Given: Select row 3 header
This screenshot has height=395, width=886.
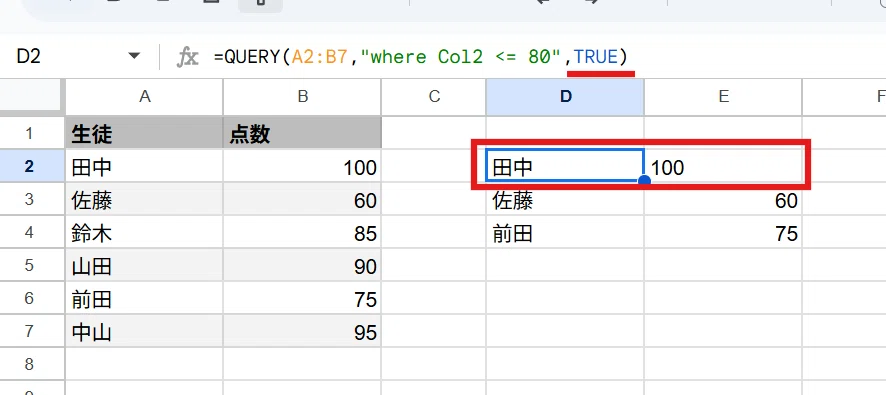Looking at the screenshot, I should click(29, 199).
